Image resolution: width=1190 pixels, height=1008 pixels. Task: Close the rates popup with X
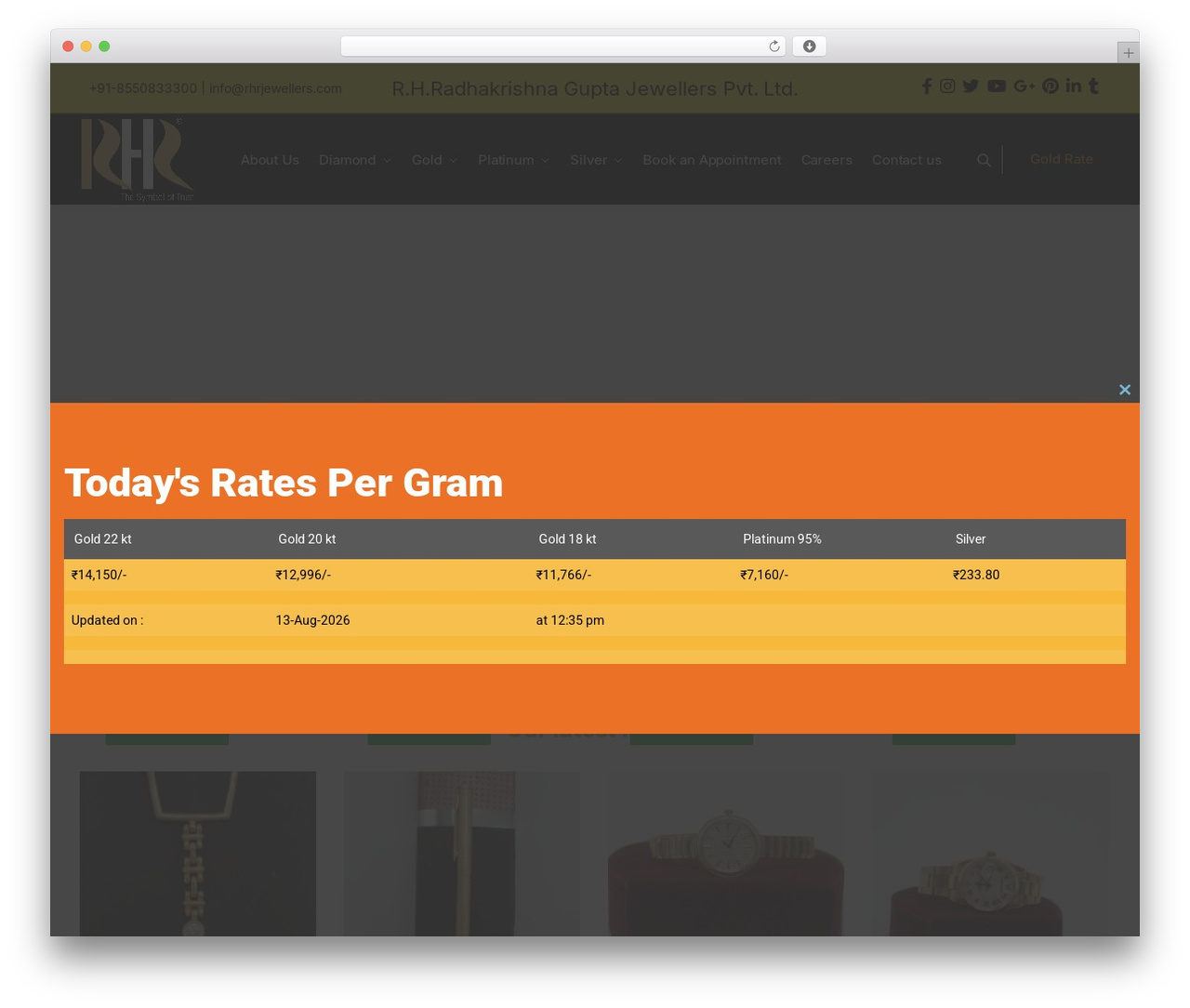(x=1125, y=390)
